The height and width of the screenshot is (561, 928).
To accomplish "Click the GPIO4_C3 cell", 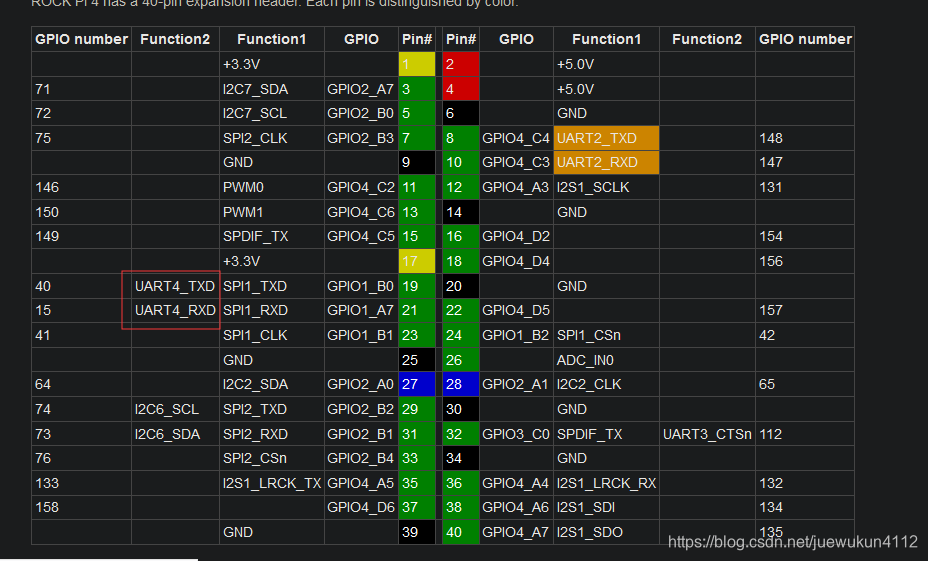I will [x=516, y=162].
